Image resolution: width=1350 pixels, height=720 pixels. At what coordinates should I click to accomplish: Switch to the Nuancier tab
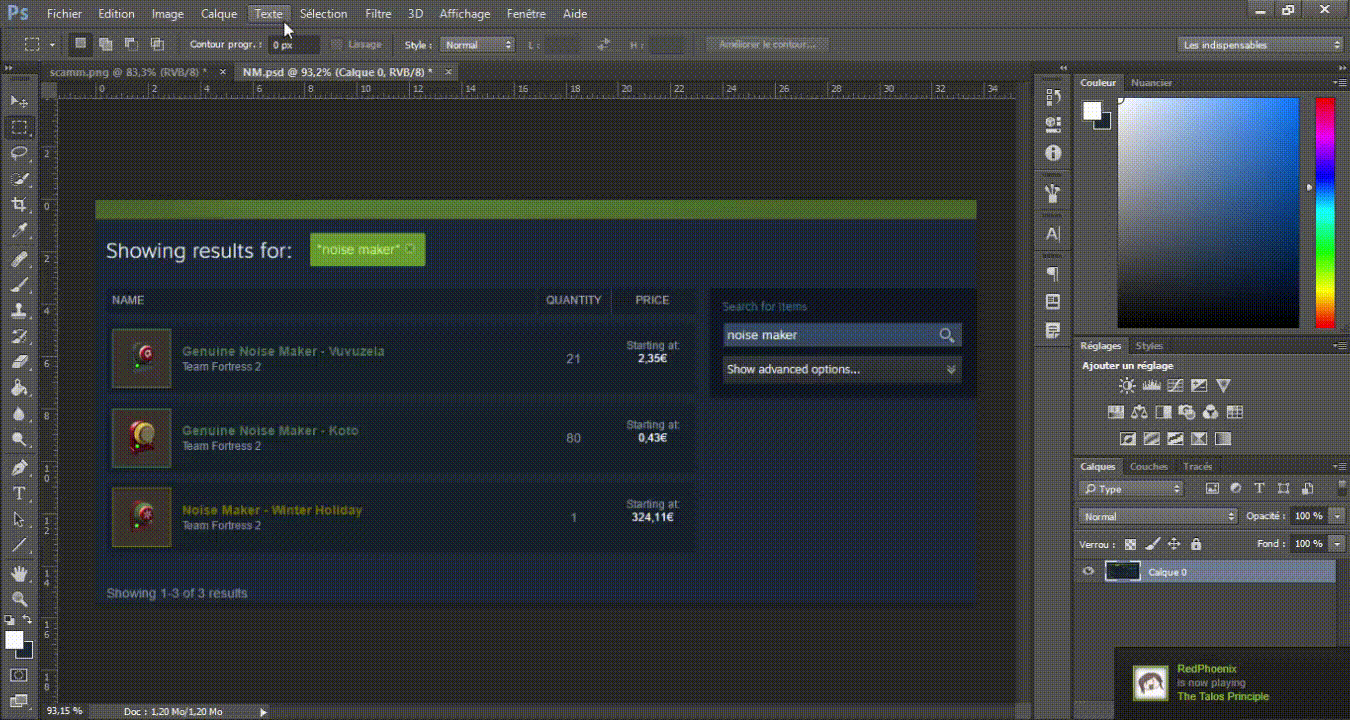[x=1152, y=83]
